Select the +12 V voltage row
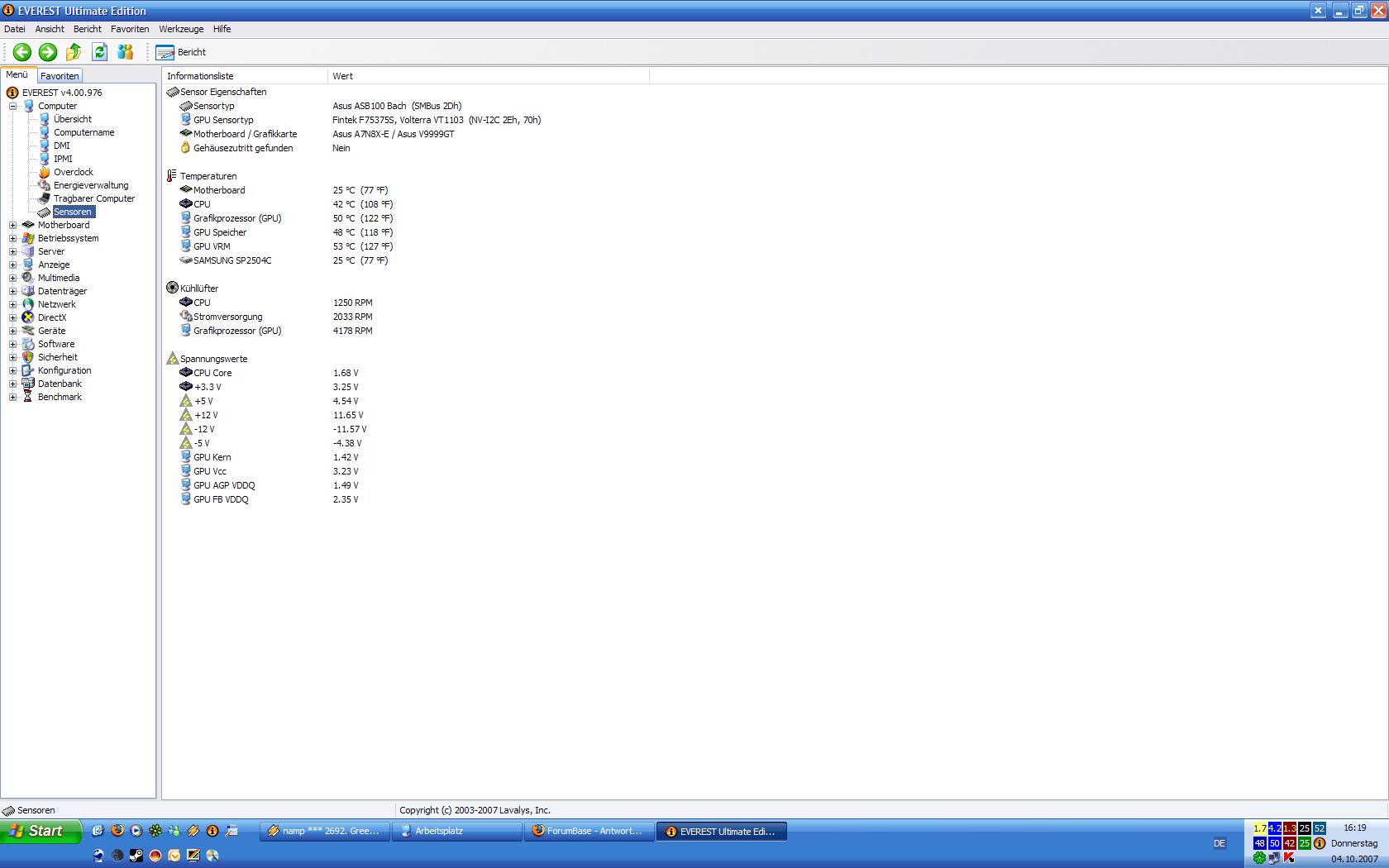The height and width of the screenshot is (868, 1389). [406, 415]
